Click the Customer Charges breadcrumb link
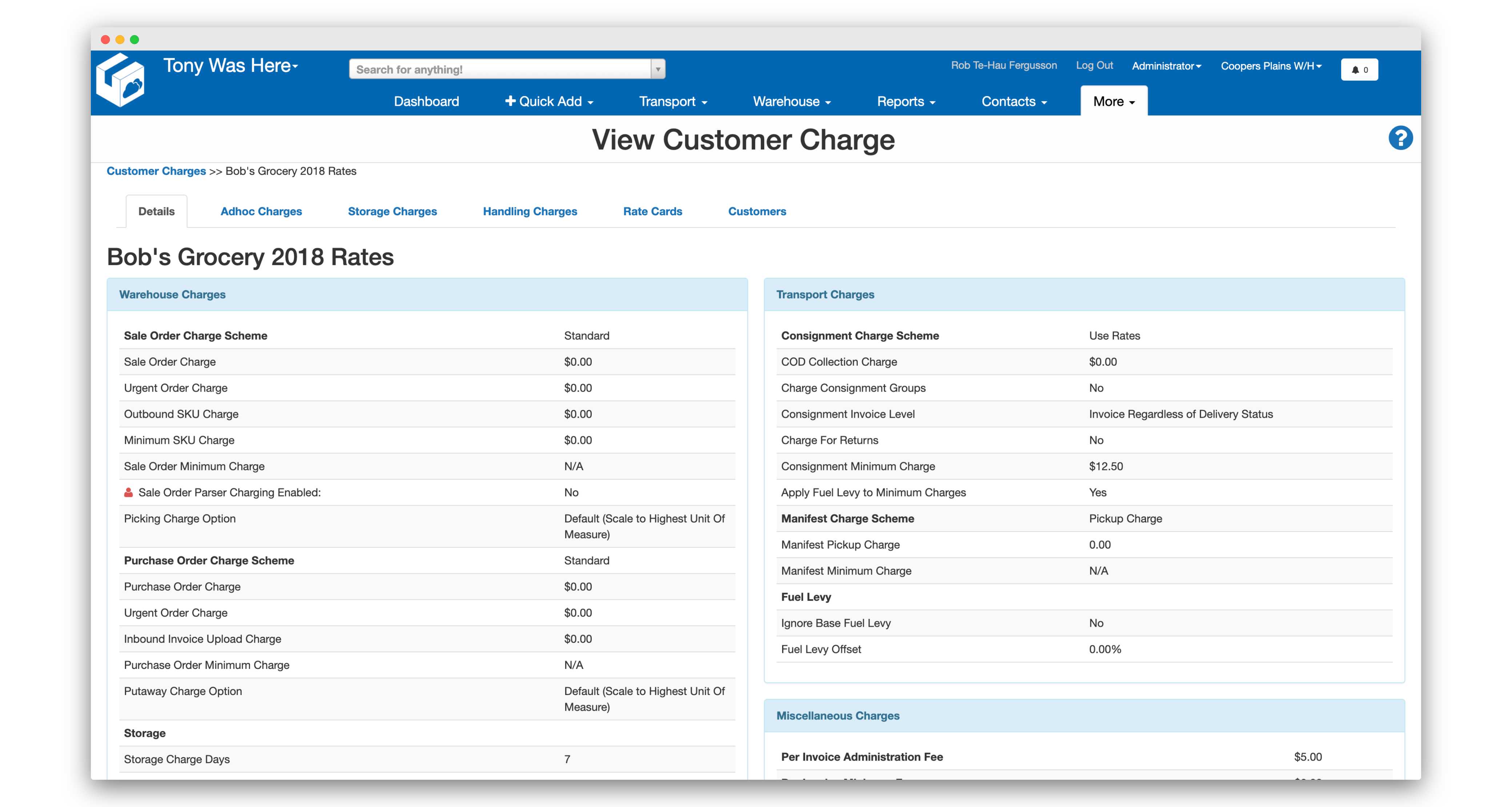The width and height of the screenshot is (1512, 807). 156,171
